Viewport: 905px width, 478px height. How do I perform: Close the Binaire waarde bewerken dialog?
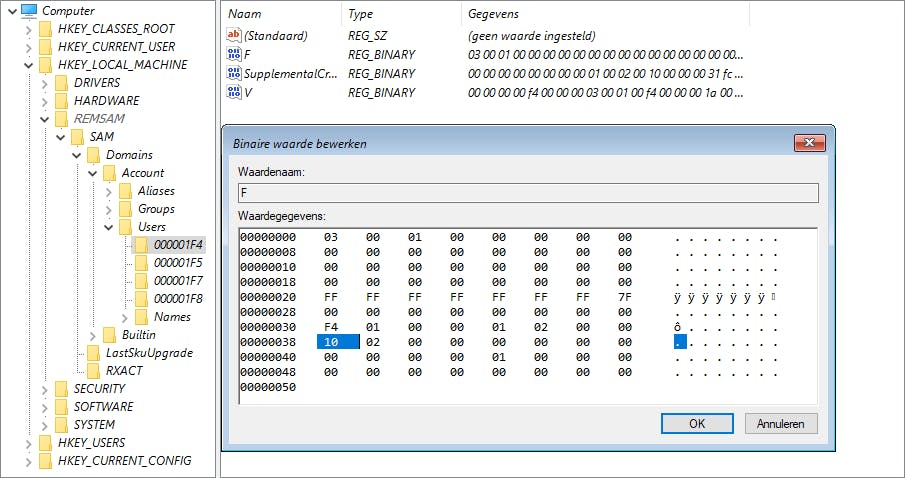pyautogui.click(x=809, y=143)
